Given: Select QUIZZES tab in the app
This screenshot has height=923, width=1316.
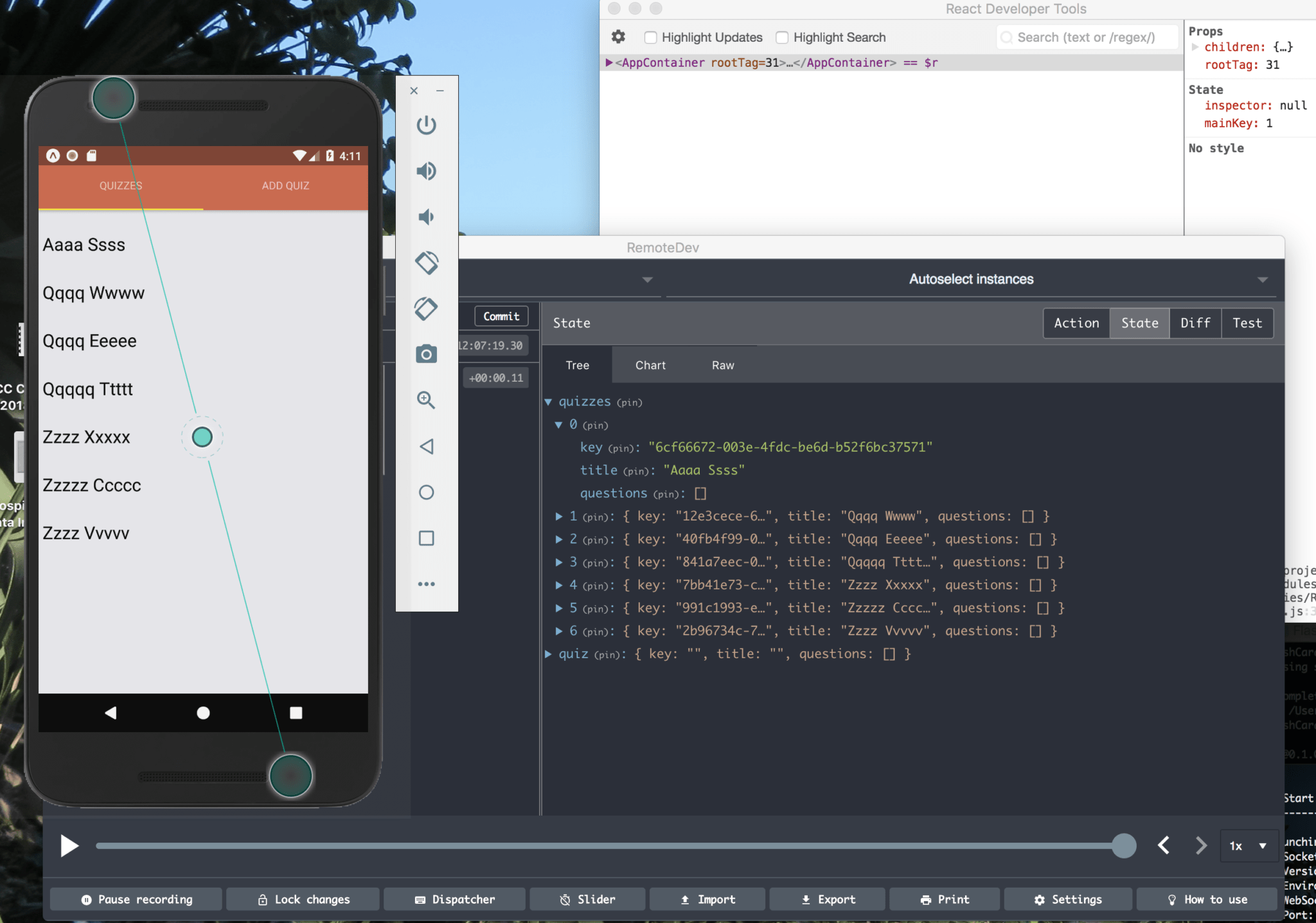Looking at the screenshot, I should (121, 186).
